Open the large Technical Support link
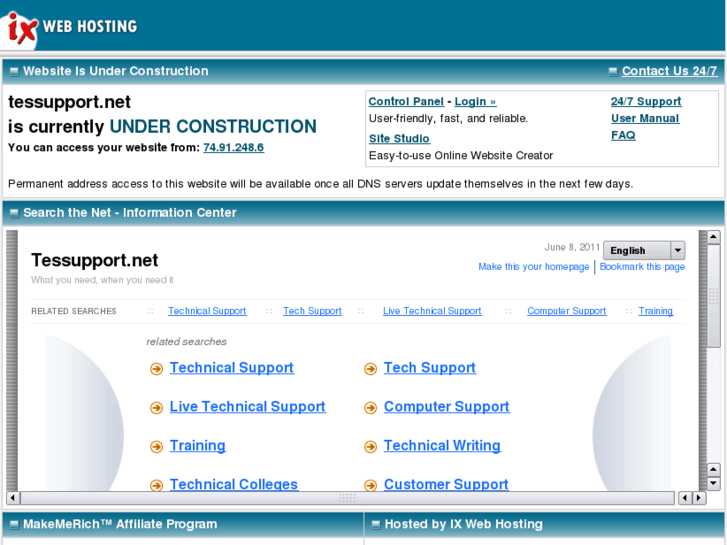Screen dimensions: 727x545 click(x=232, y=368)
